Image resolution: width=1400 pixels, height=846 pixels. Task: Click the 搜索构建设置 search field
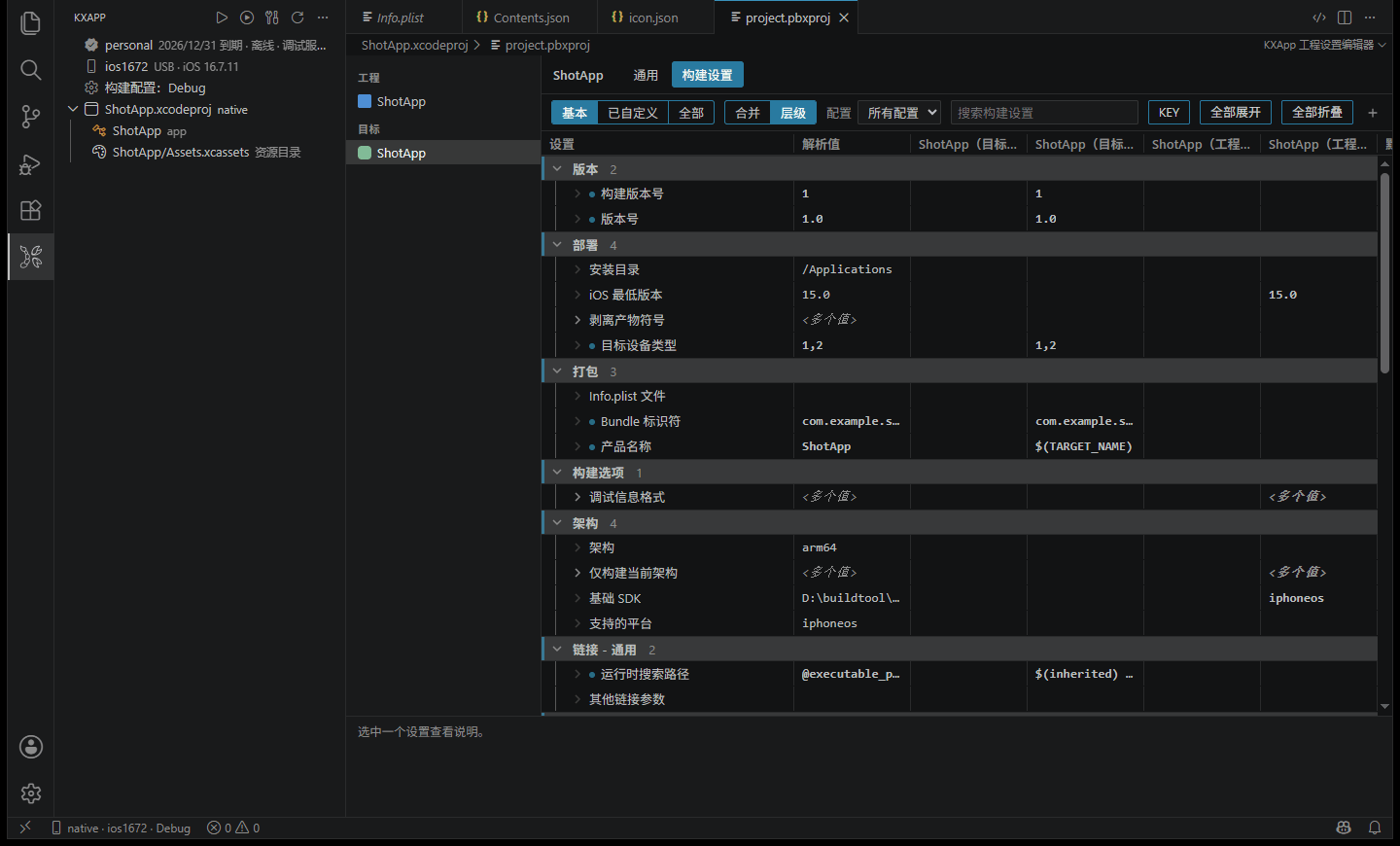[x=1044, y=113]
